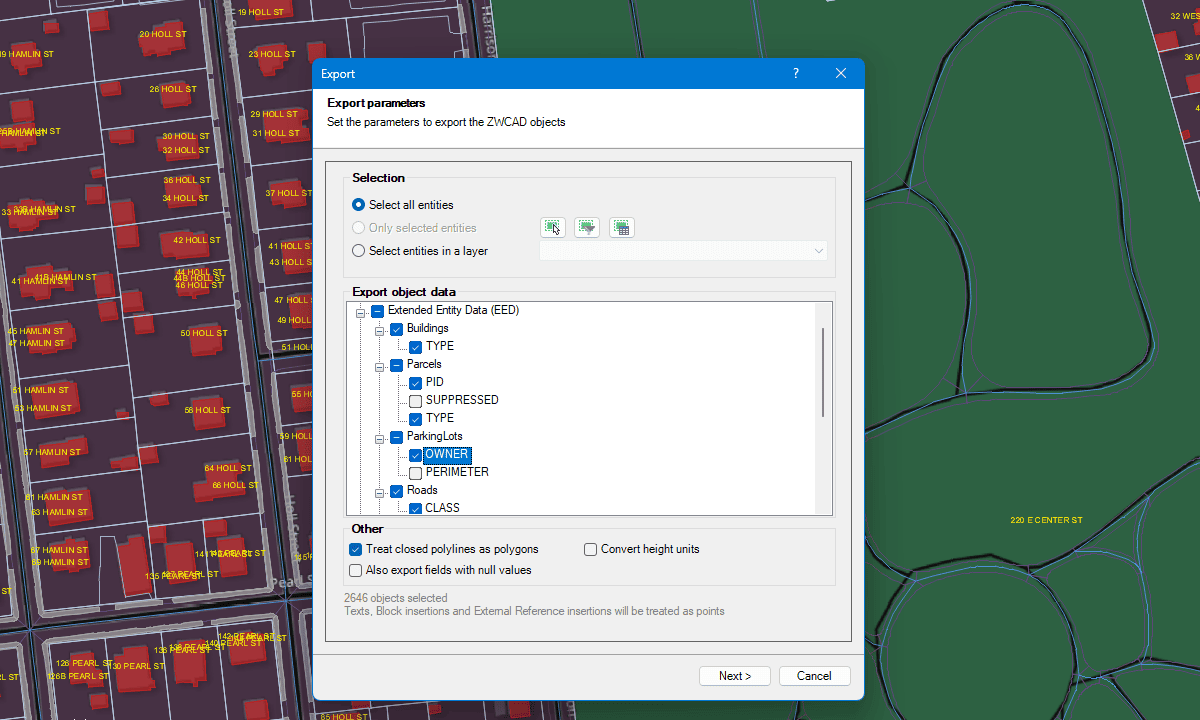Collapse the Parcels tree node
The height and width of the screenshot is (720, 1200).
(x=380, y=365)
